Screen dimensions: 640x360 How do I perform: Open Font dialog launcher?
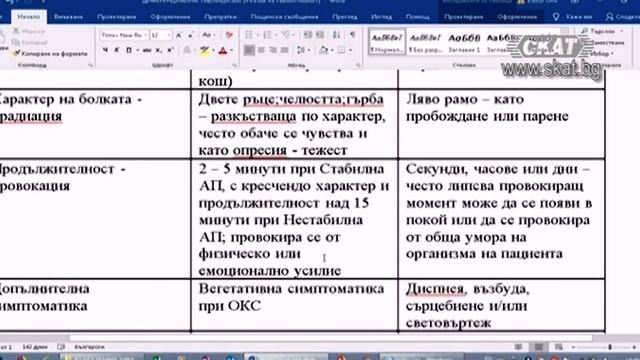pyautogui.click(x=235, y=65)
